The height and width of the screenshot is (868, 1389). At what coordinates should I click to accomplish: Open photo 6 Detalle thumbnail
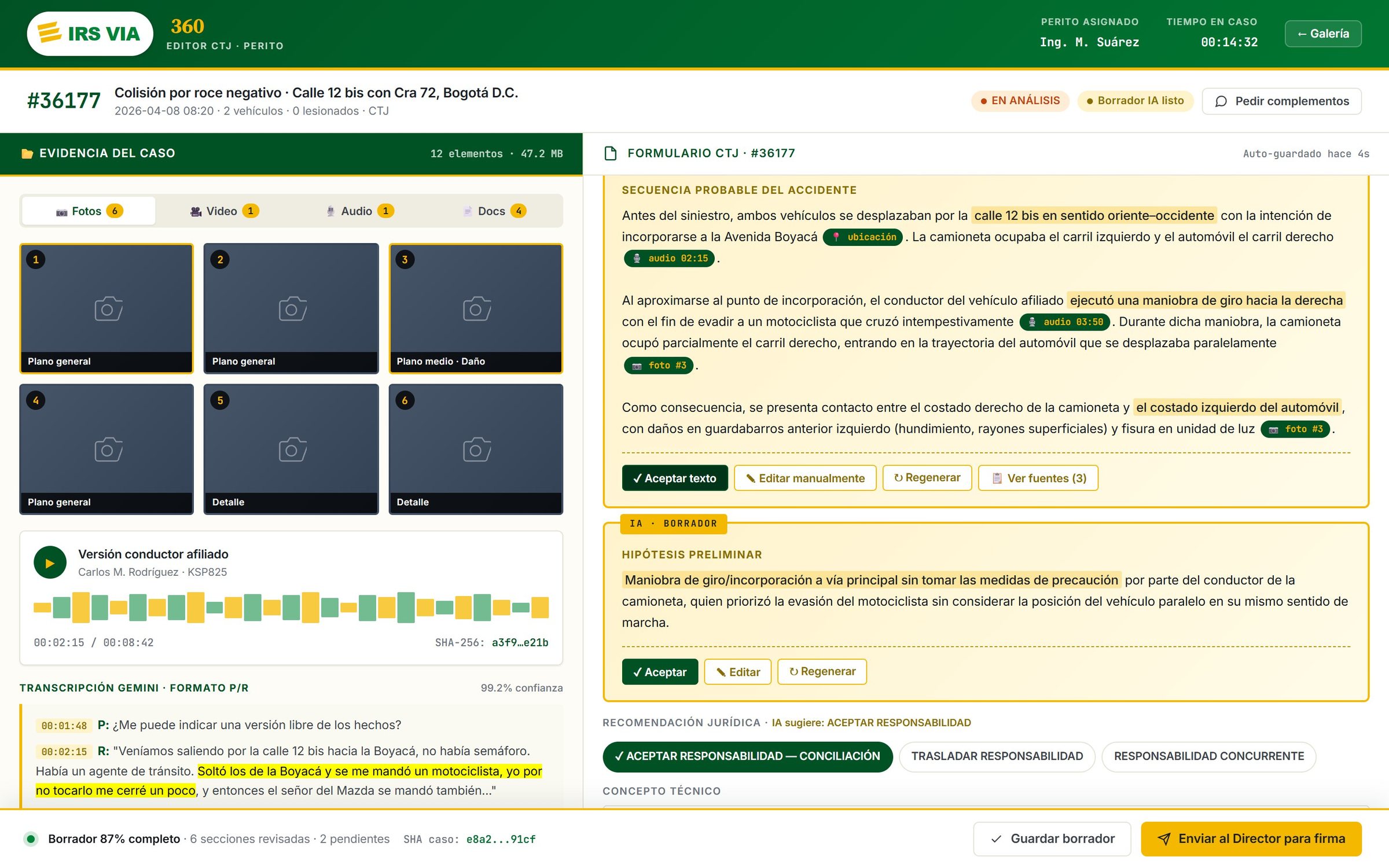tap(476, 450)
